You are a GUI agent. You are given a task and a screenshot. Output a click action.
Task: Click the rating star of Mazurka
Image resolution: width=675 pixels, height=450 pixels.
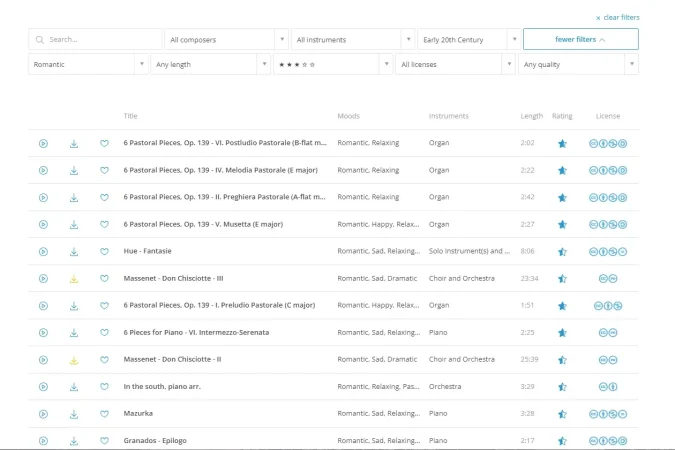[x=562, y=414]
